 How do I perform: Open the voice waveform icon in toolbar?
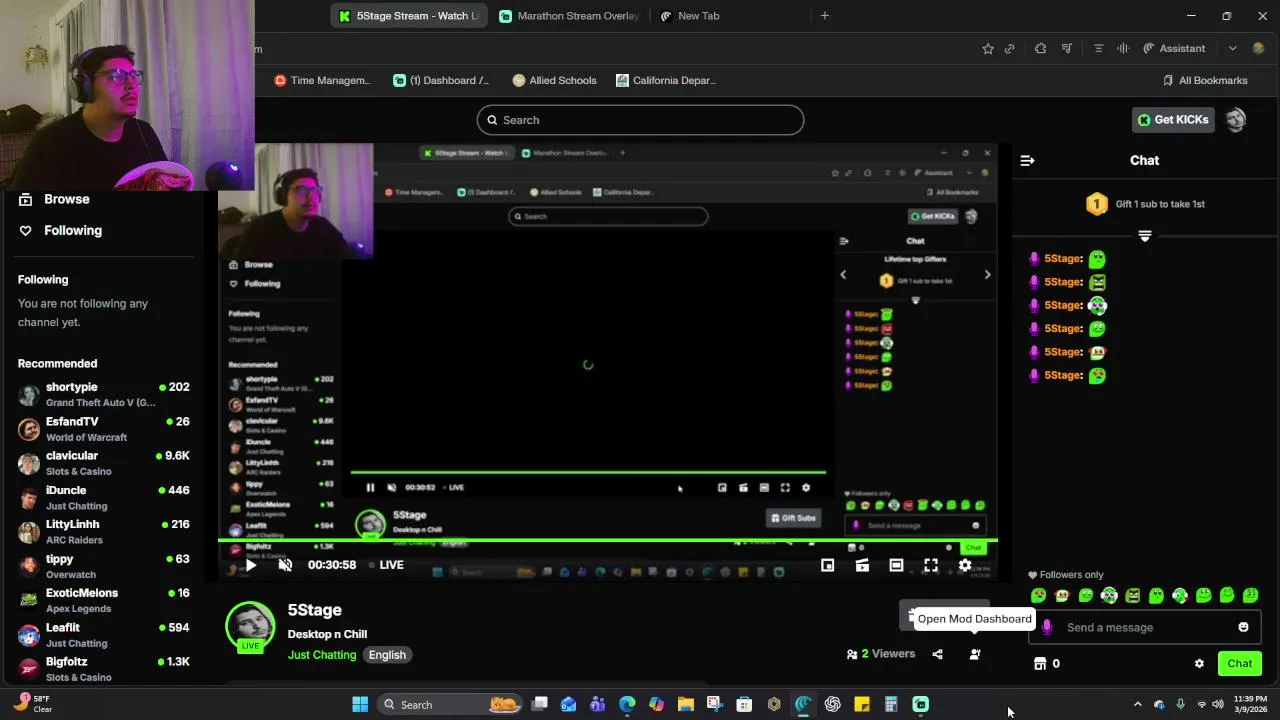tap(1124, 48)
